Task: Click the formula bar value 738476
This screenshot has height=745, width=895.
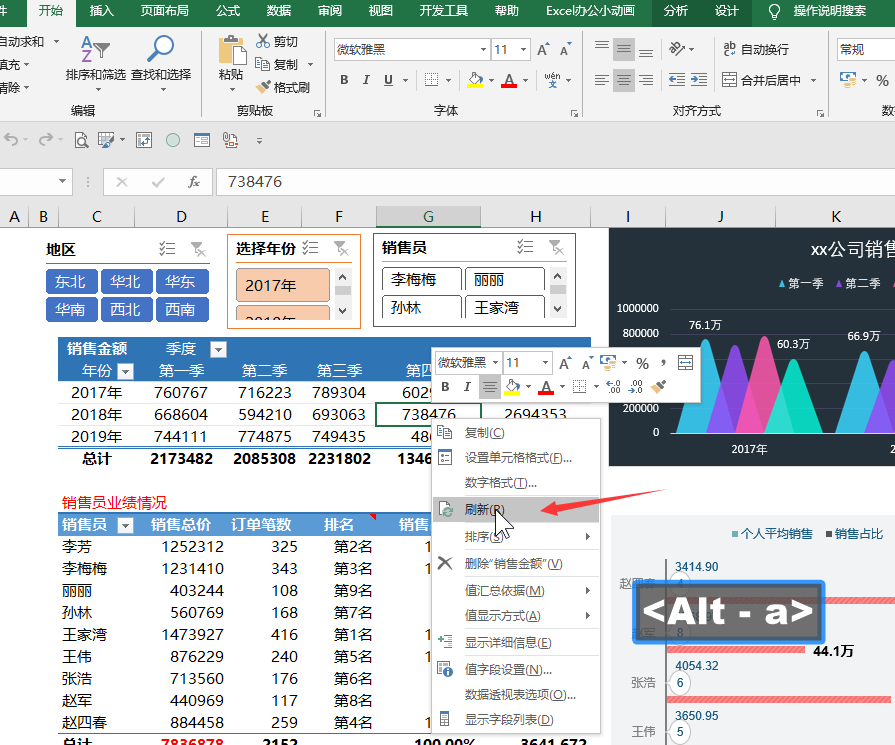Action: coord(255,182)
